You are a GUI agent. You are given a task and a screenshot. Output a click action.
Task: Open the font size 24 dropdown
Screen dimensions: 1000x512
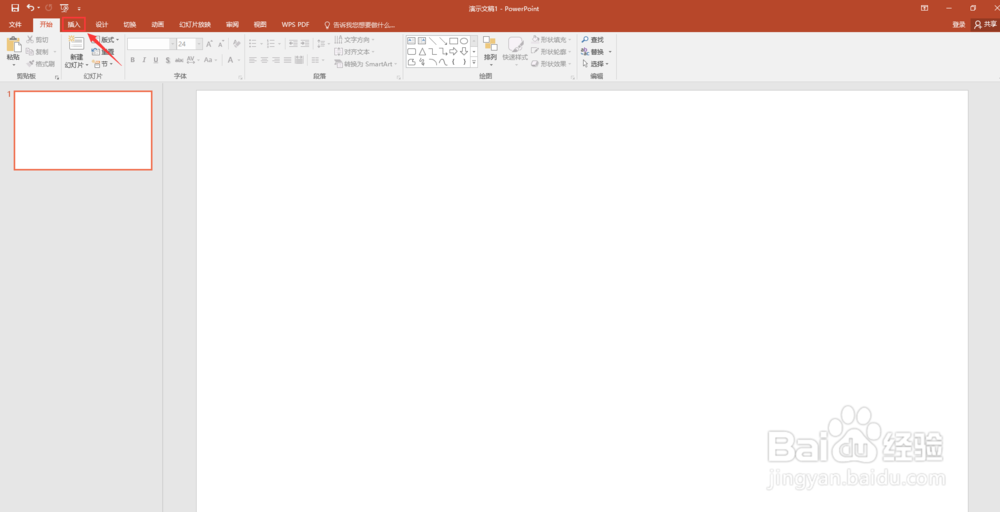click(x=199, y=44)
